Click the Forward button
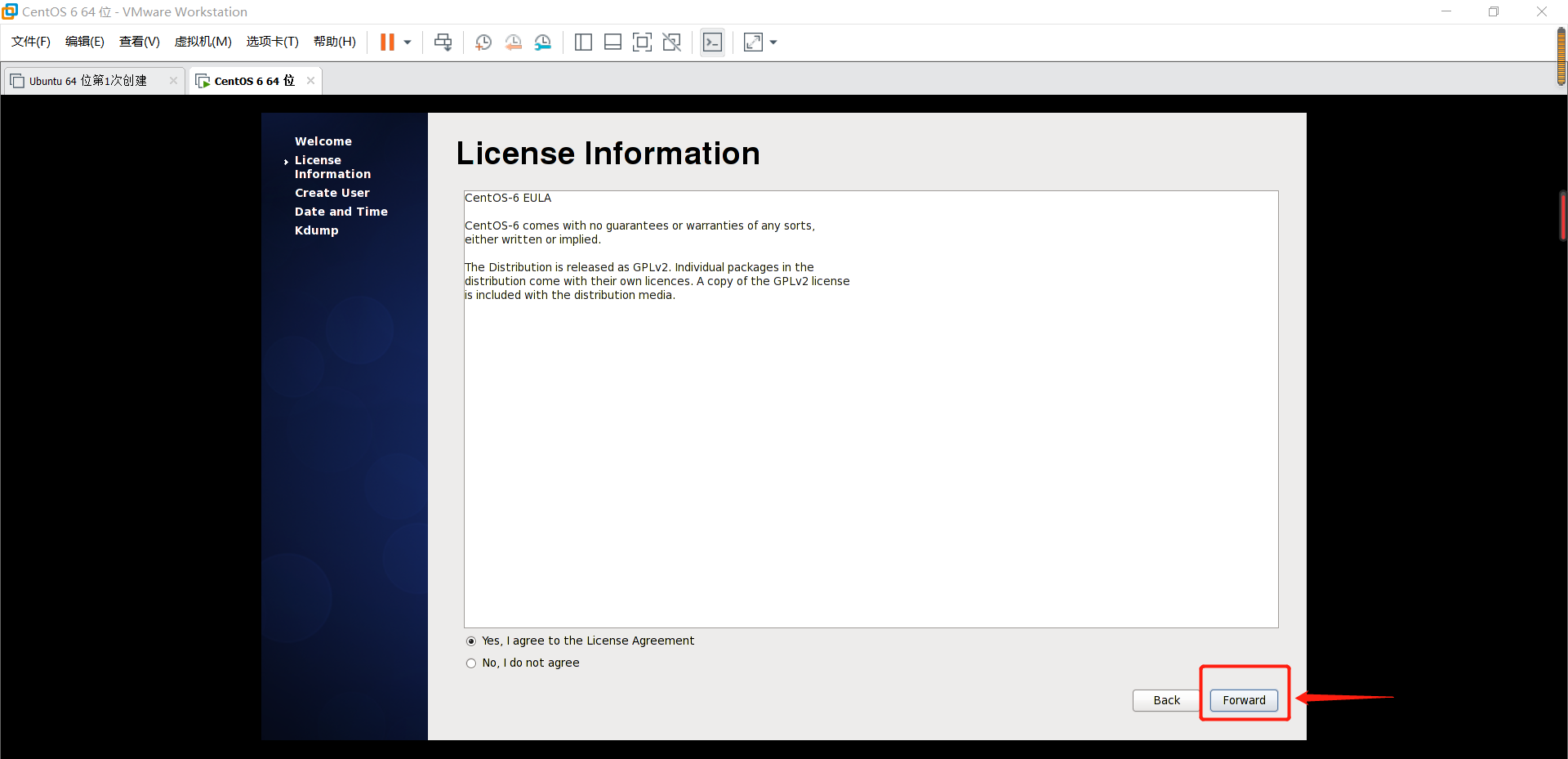This screenshot has width=1568, height=759. (x=1244, y=700)
